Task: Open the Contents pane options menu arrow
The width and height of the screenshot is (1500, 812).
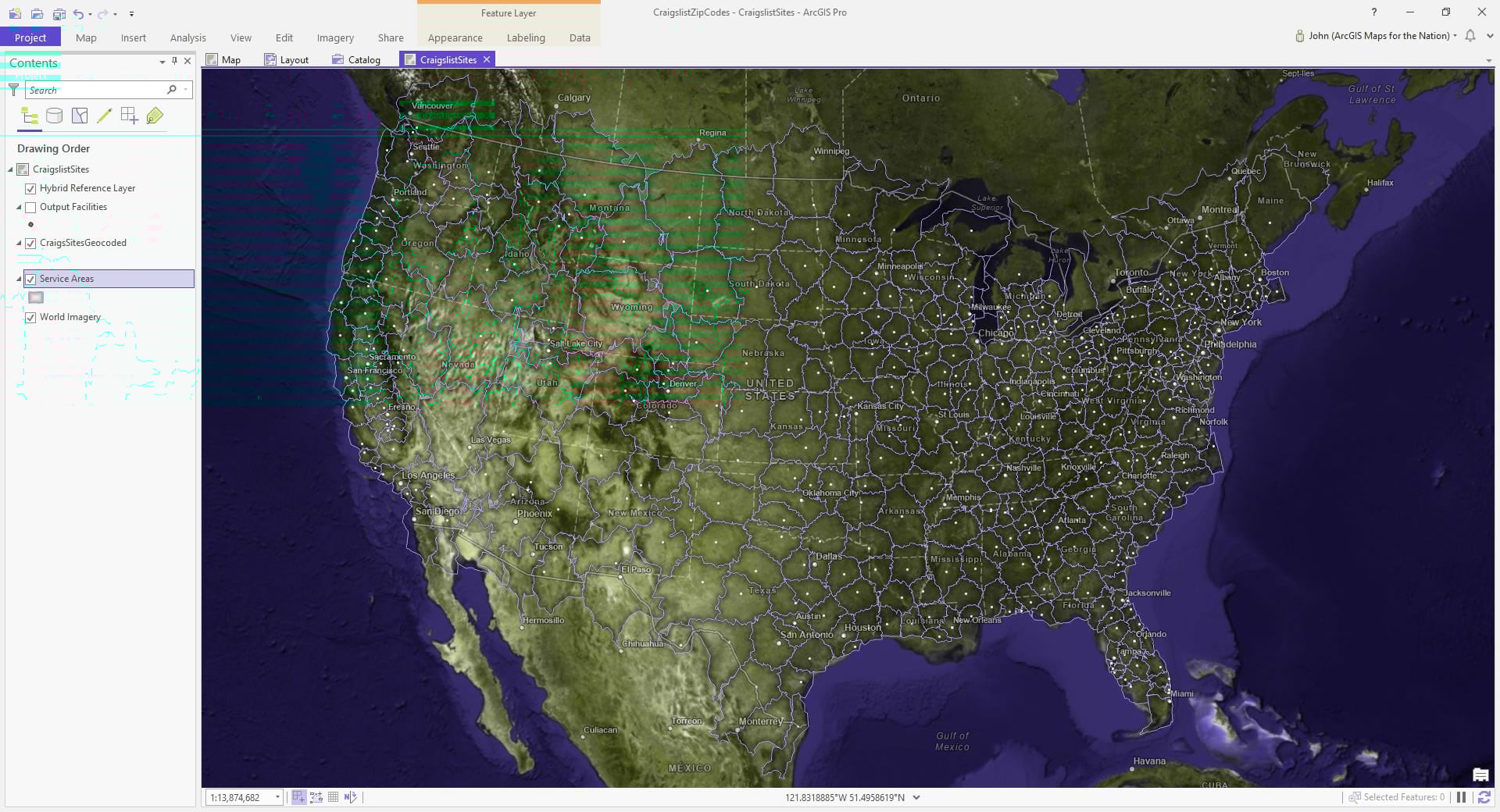Action: [x=162, y=61]
